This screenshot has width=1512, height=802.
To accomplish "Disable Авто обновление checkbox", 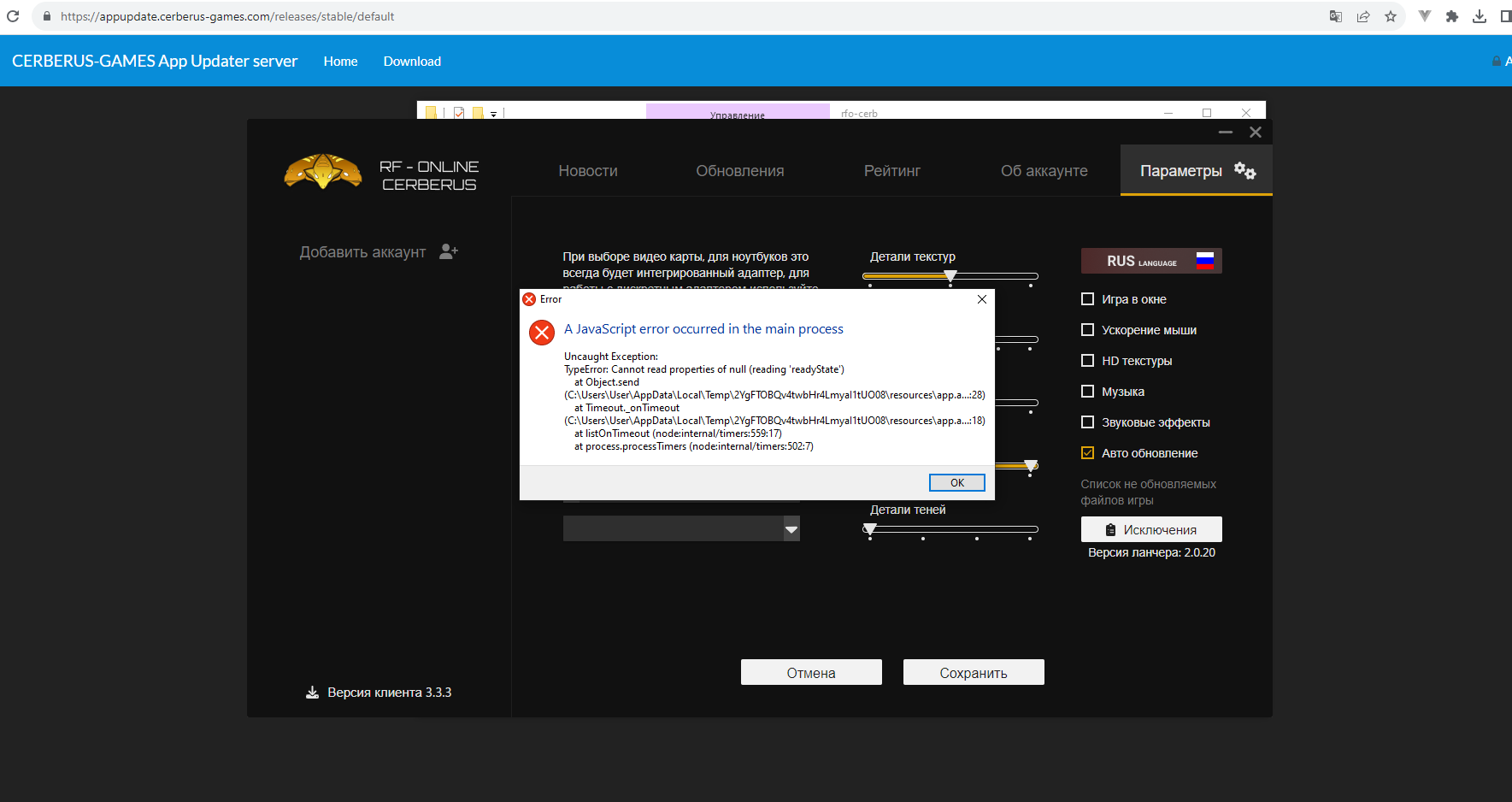I will (1088, 453).
